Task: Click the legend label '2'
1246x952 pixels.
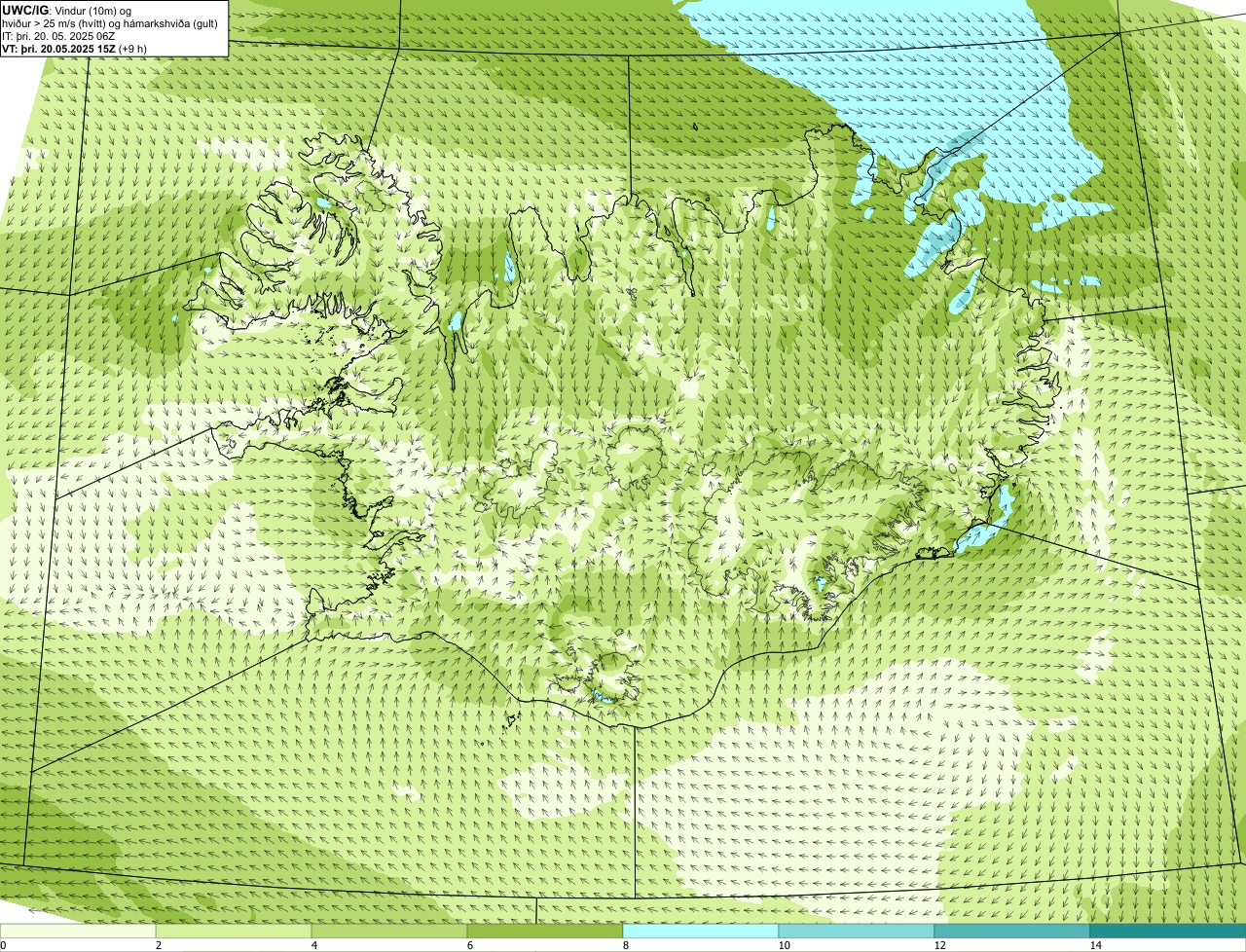Action: [158, 945]
